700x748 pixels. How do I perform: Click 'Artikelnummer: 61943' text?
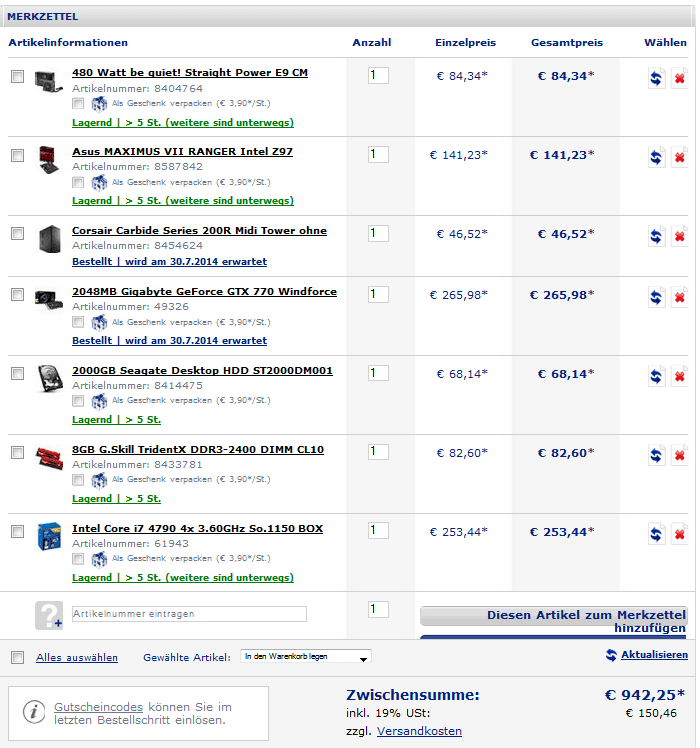[130, 543]
